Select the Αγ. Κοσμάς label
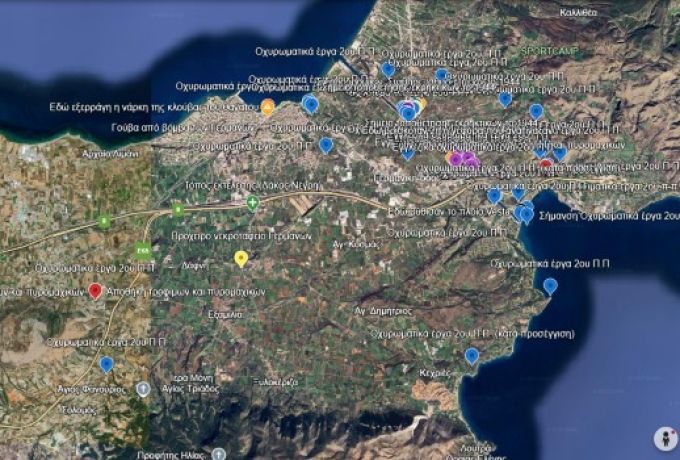Screen dimensions: 680x460 click(x=356, y=245)
